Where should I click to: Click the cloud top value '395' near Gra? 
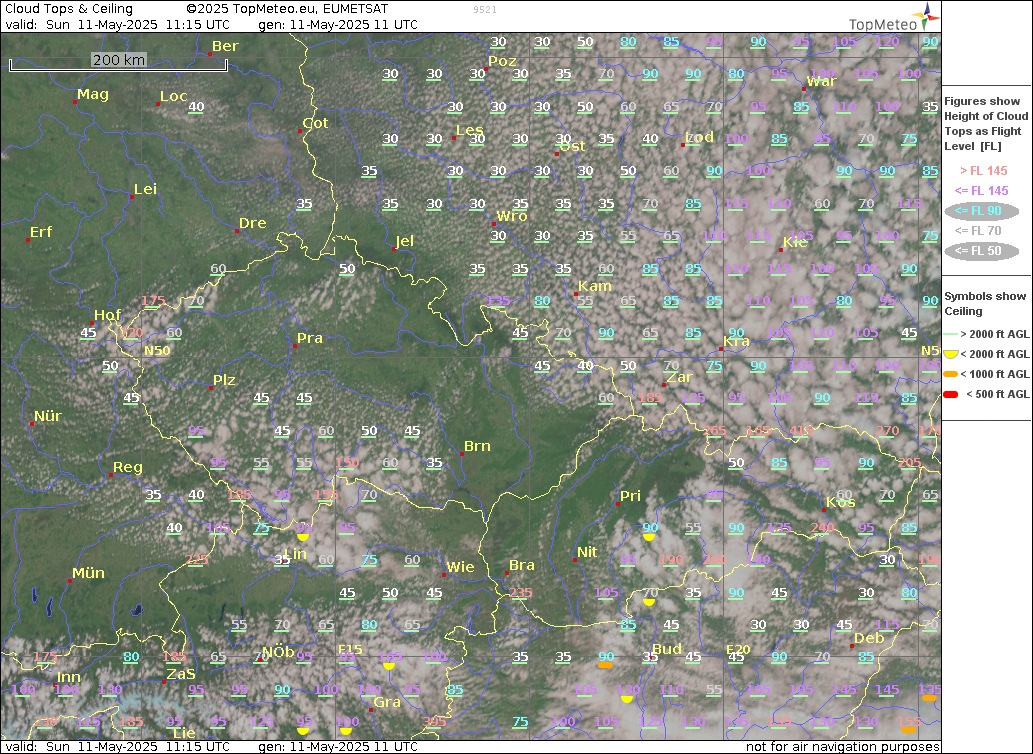point(434,722)
